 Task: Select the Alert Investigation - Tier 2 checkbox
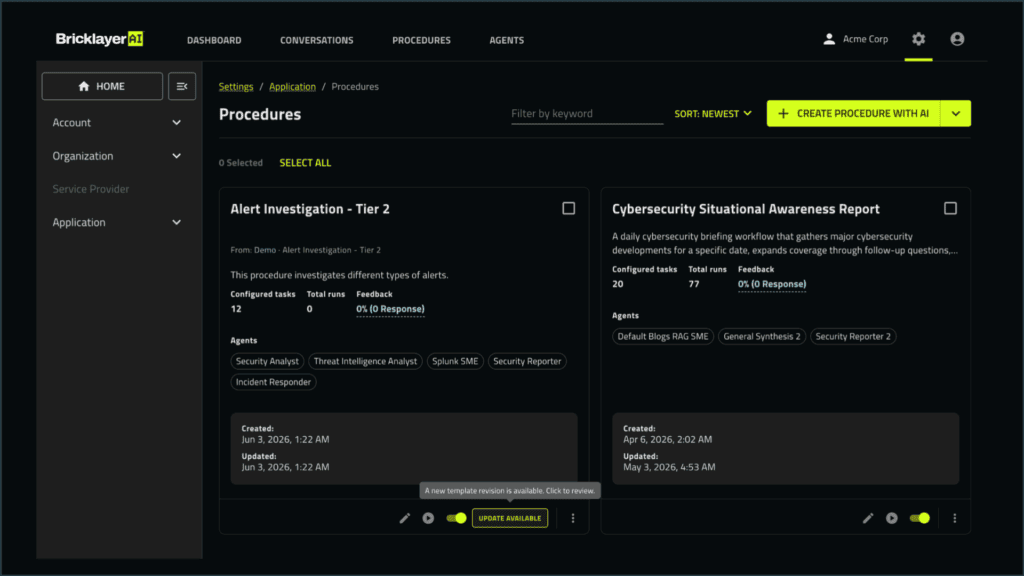coord(569,208)
